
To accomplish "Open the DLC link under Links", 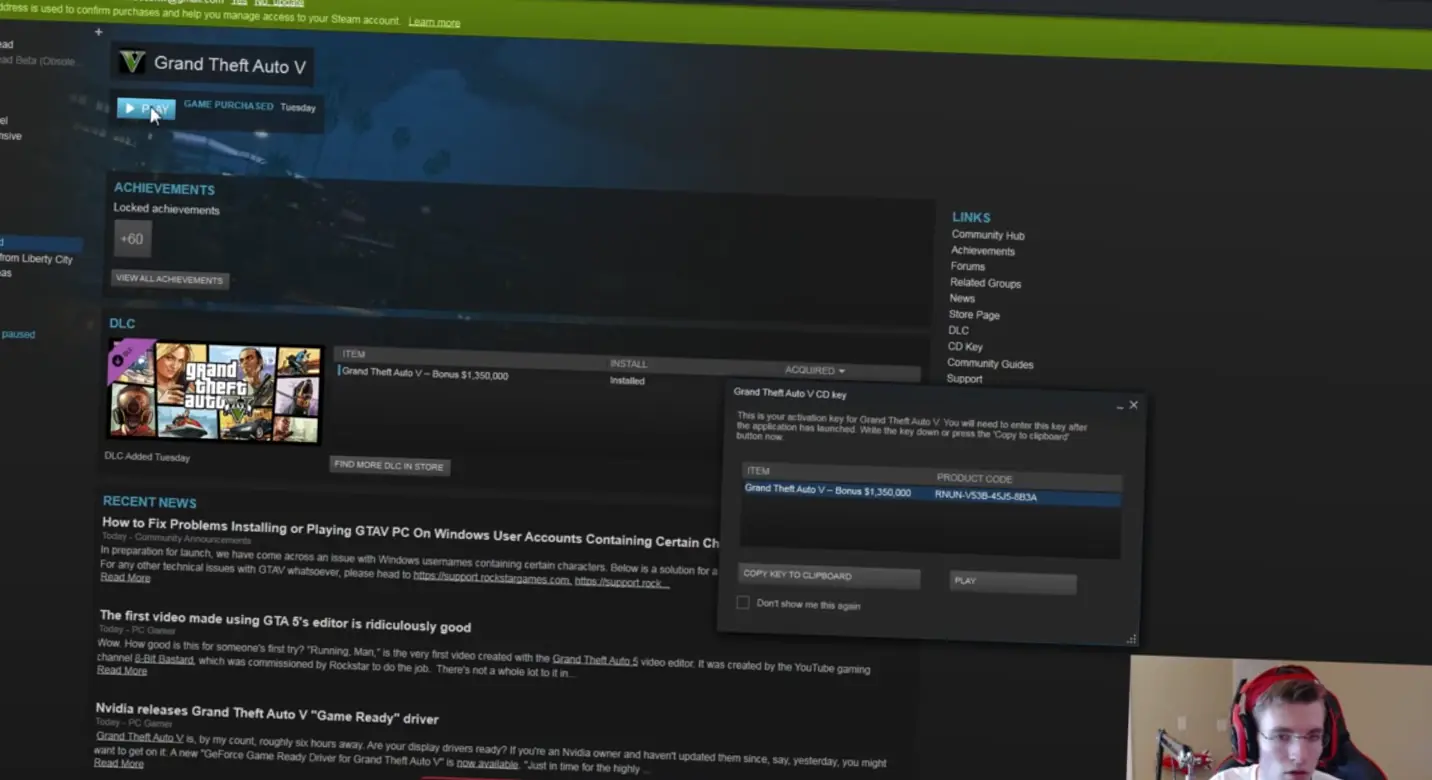I will pyautogui.click(x=958, y=330).
